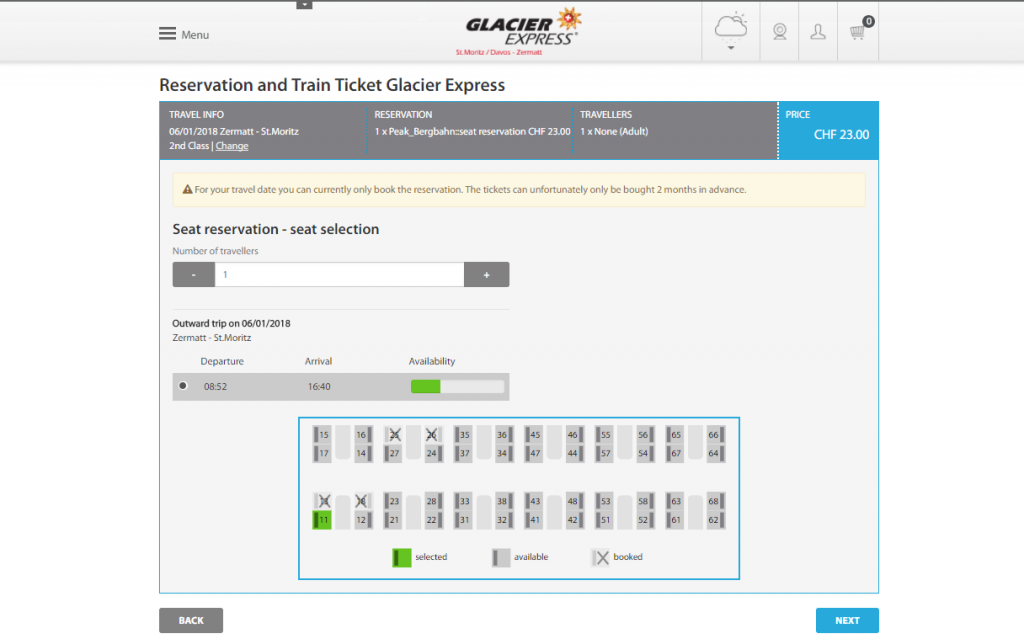
Task: Open the hamburger Menu
Action: pyautogui.click(x=184, y=34)
